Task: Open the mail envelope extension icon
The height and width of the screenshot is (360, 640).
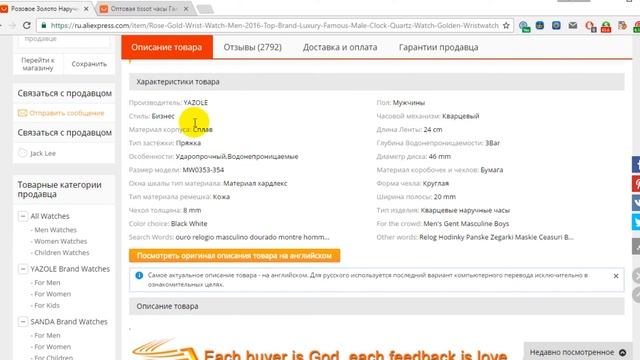Action: [573, 25]
